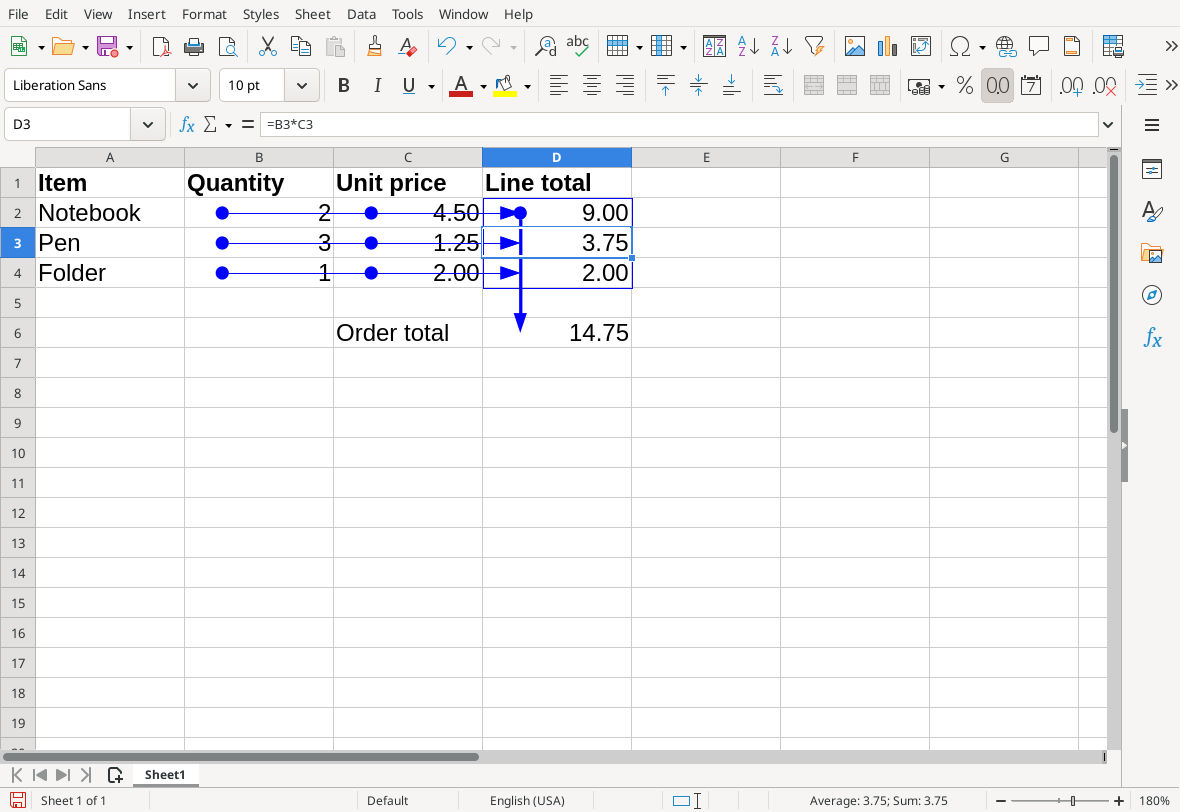Click the zoom slider handle
Screen dimensions: 1180x812
coord(1073,801)
